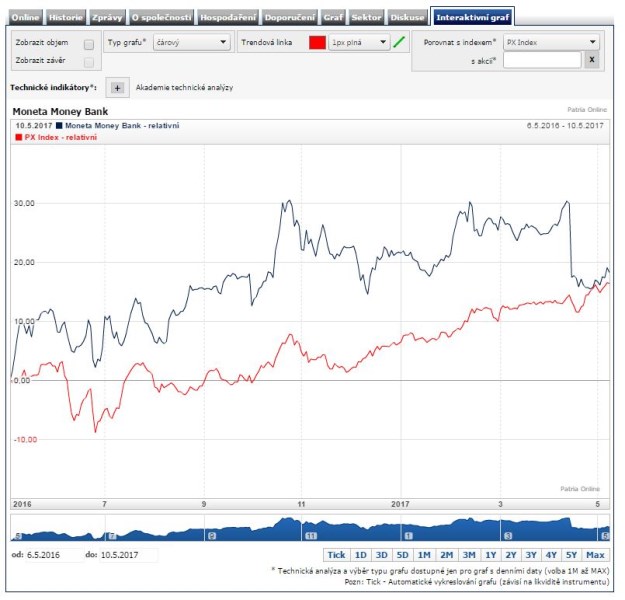The height and width of the screenshot is (600, 625).
Task: Toggle the Zobrazit objem checkbox
Action: point(89,44)
